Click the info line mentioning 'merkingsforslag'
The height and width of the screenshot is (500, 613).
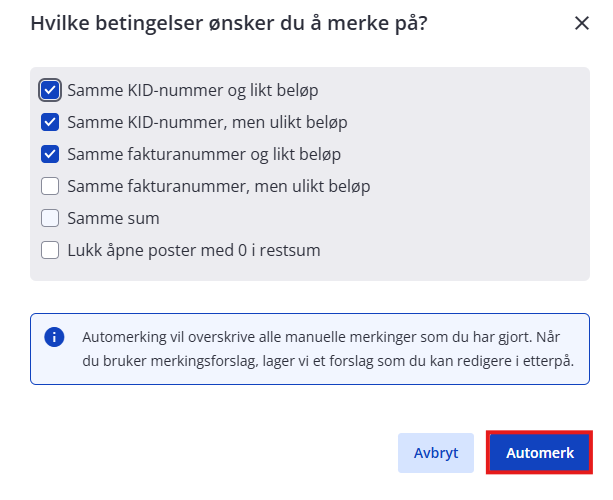[328, 361]
